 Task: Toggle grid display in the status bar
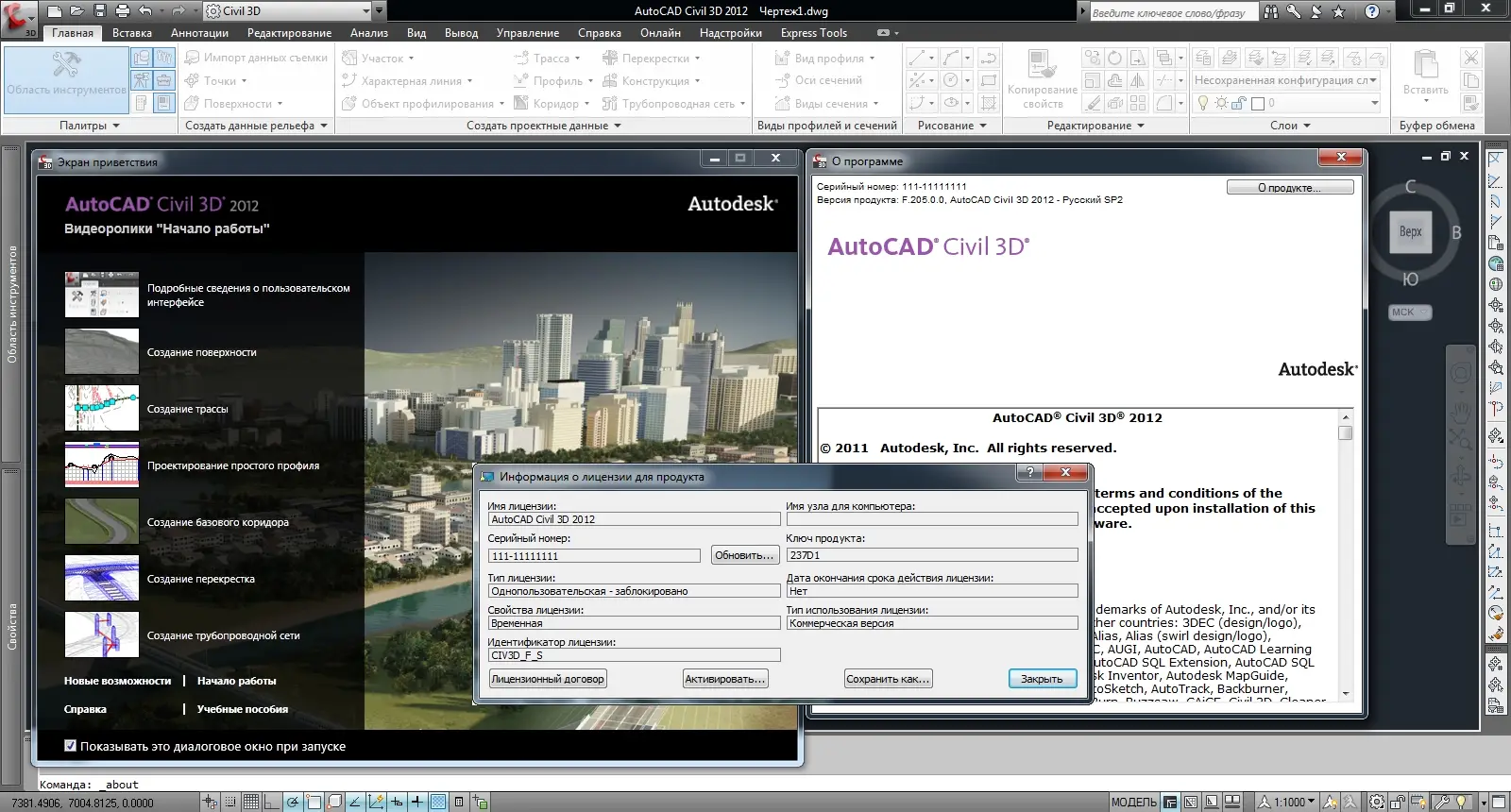[x=251, y=803]
